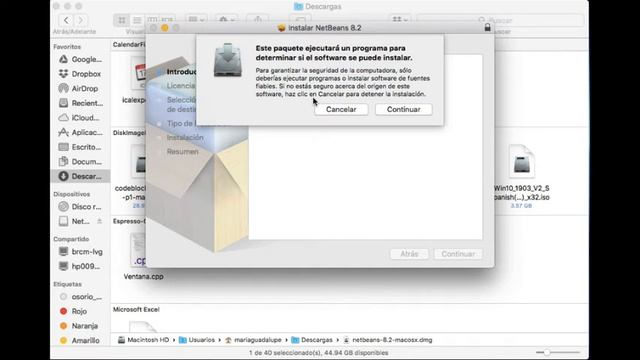Click Macintosh HD in the path bar
Image resolution: width=640 pixels, height=360 pixels.
coord(143,340)
